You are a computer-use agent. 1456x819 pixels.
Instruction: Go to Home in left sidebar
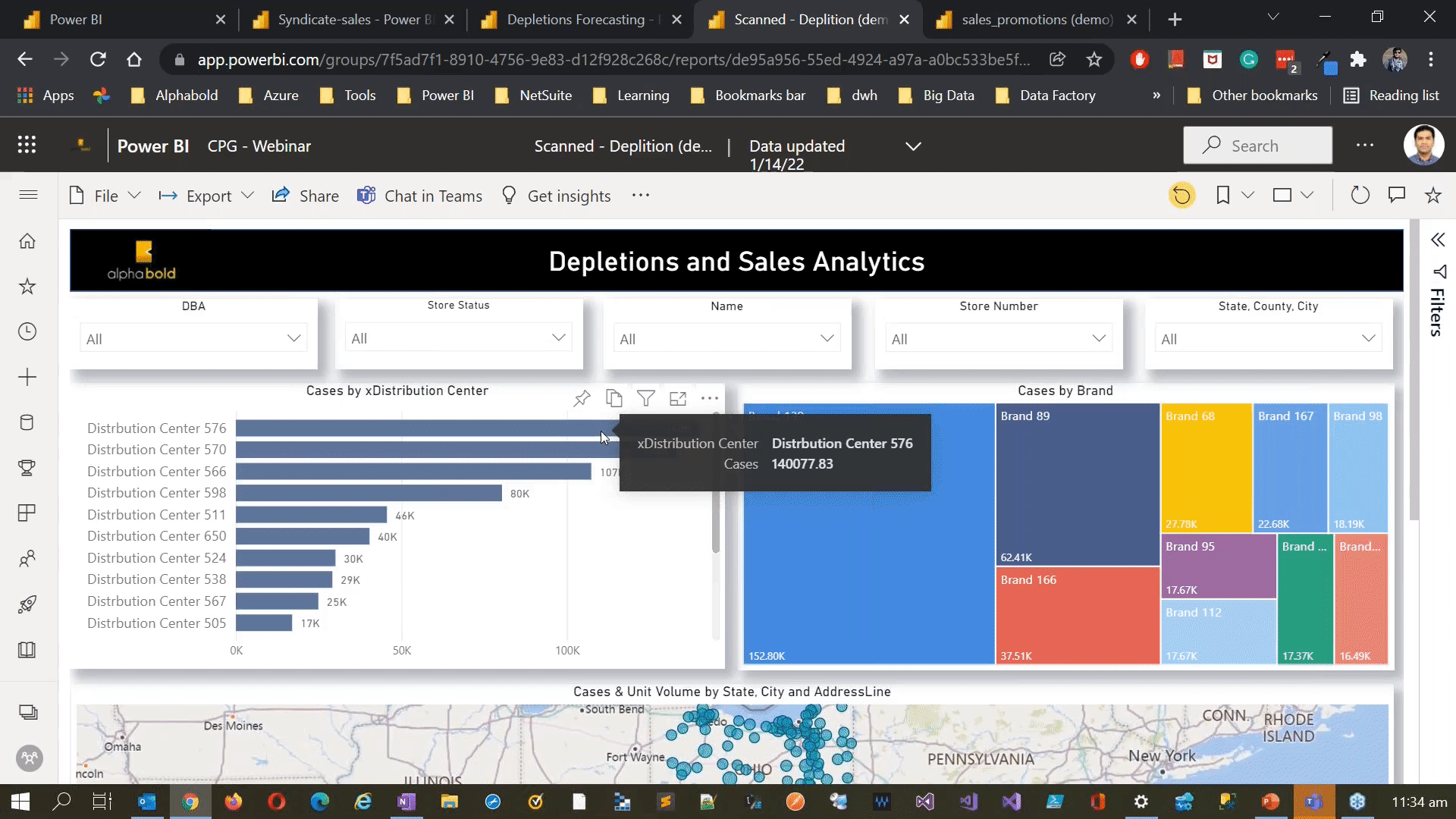click(27, 241)
